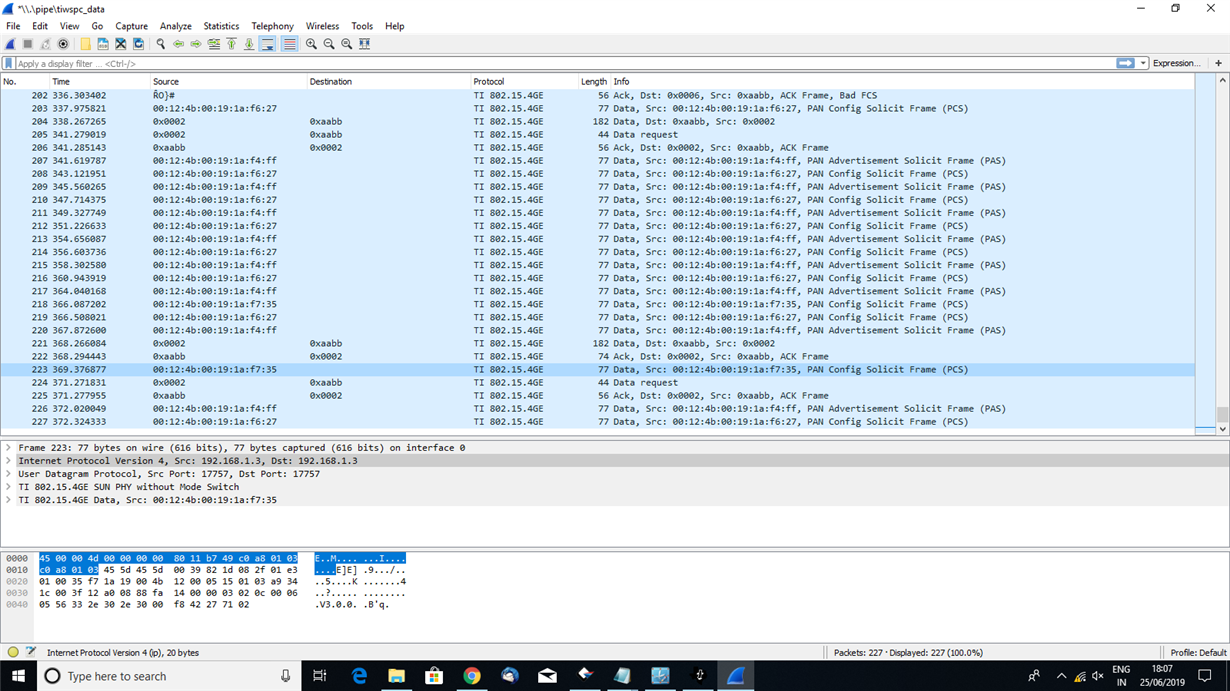Go forward in packet history
1230x691 pixels.
coord(196,44)
